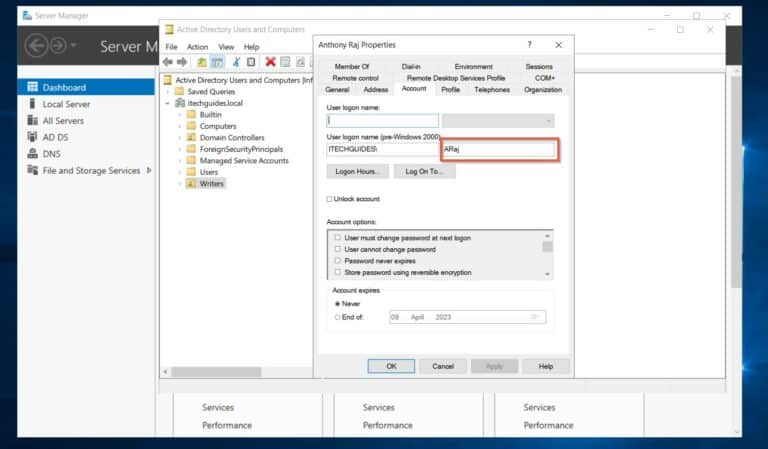Enable User must change password at next logon

point(337,237)
